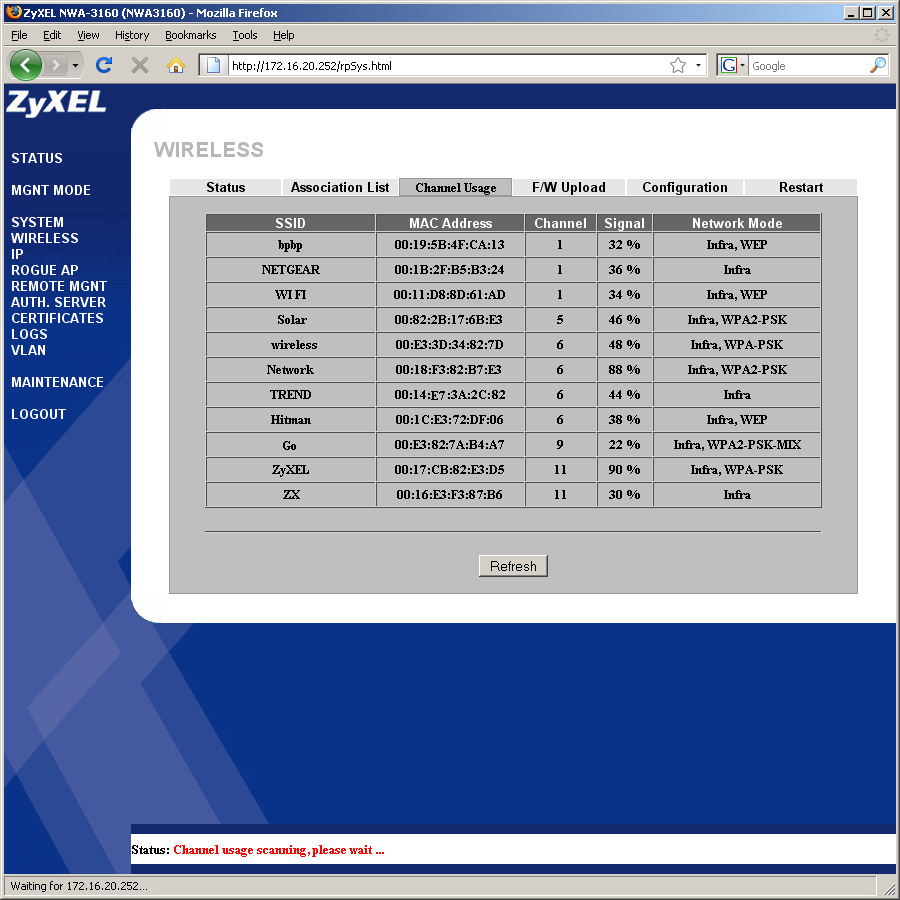The height and width of the screenshot is (900, 900).
Task: Open the URL history dropdown arrow
Action: [698, 65]
